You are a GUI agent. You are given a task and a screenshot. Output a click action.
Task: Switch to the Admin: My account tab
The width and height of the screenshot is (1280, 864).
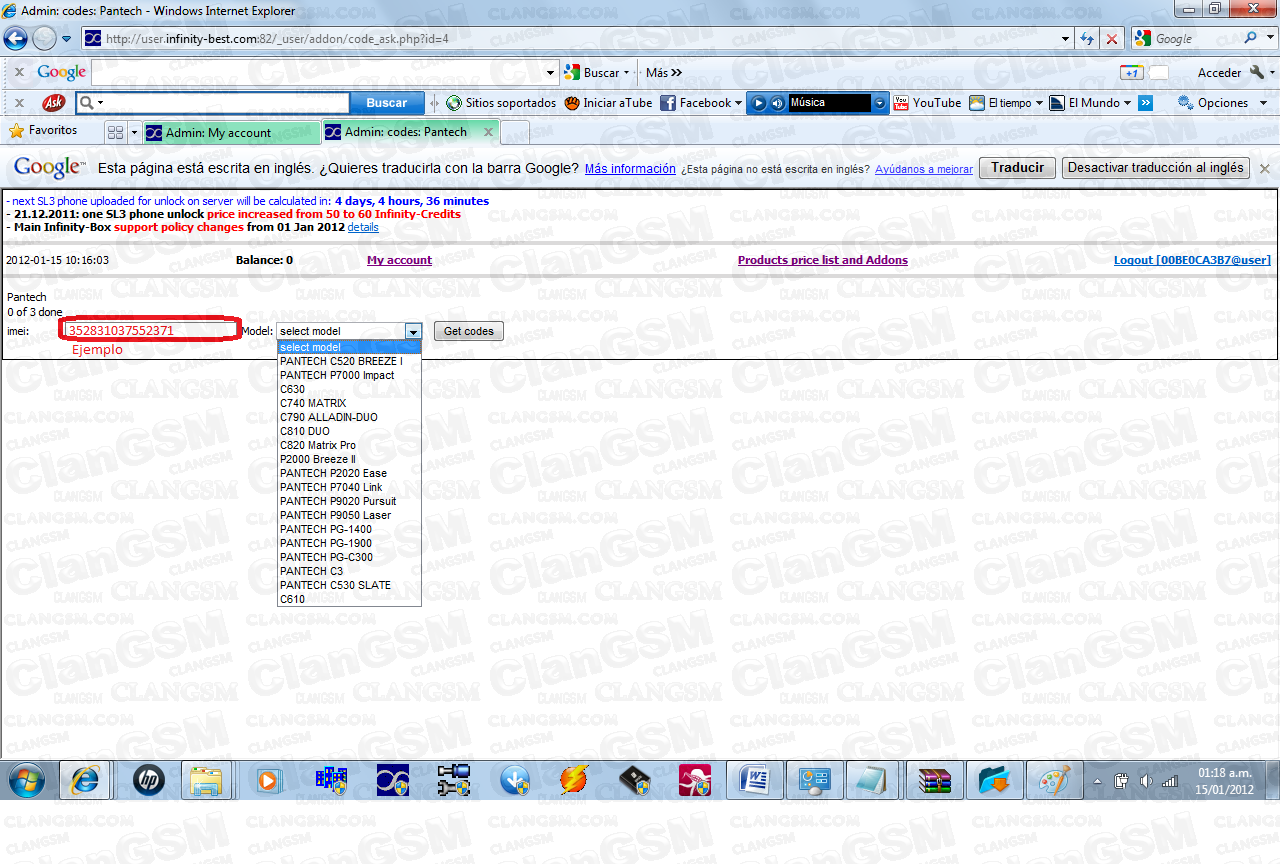click(x=232, y=131)
